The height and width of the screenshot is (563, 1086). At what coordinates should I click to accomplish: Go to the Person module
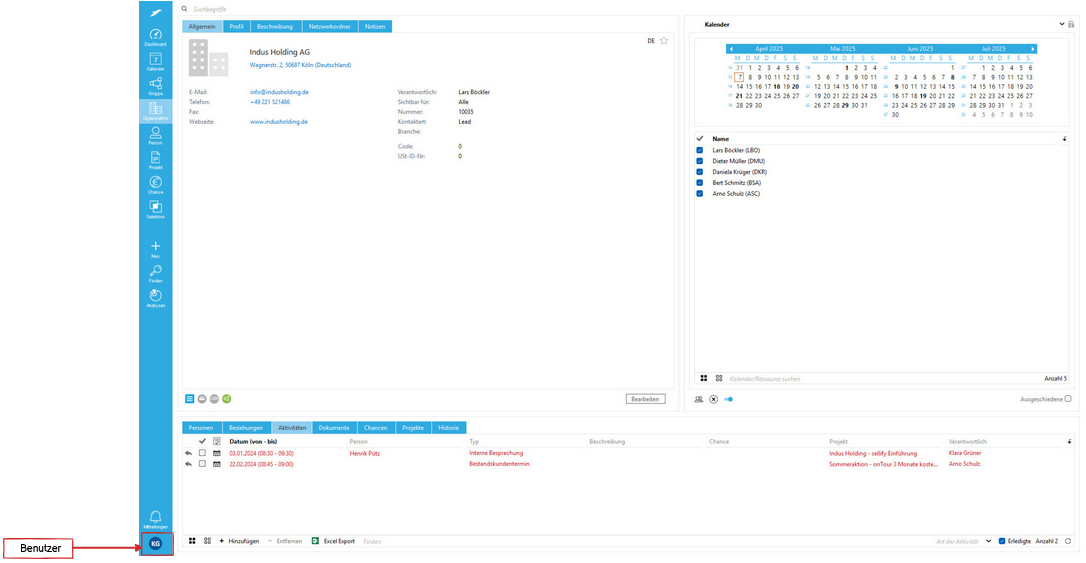click(155, 135)
